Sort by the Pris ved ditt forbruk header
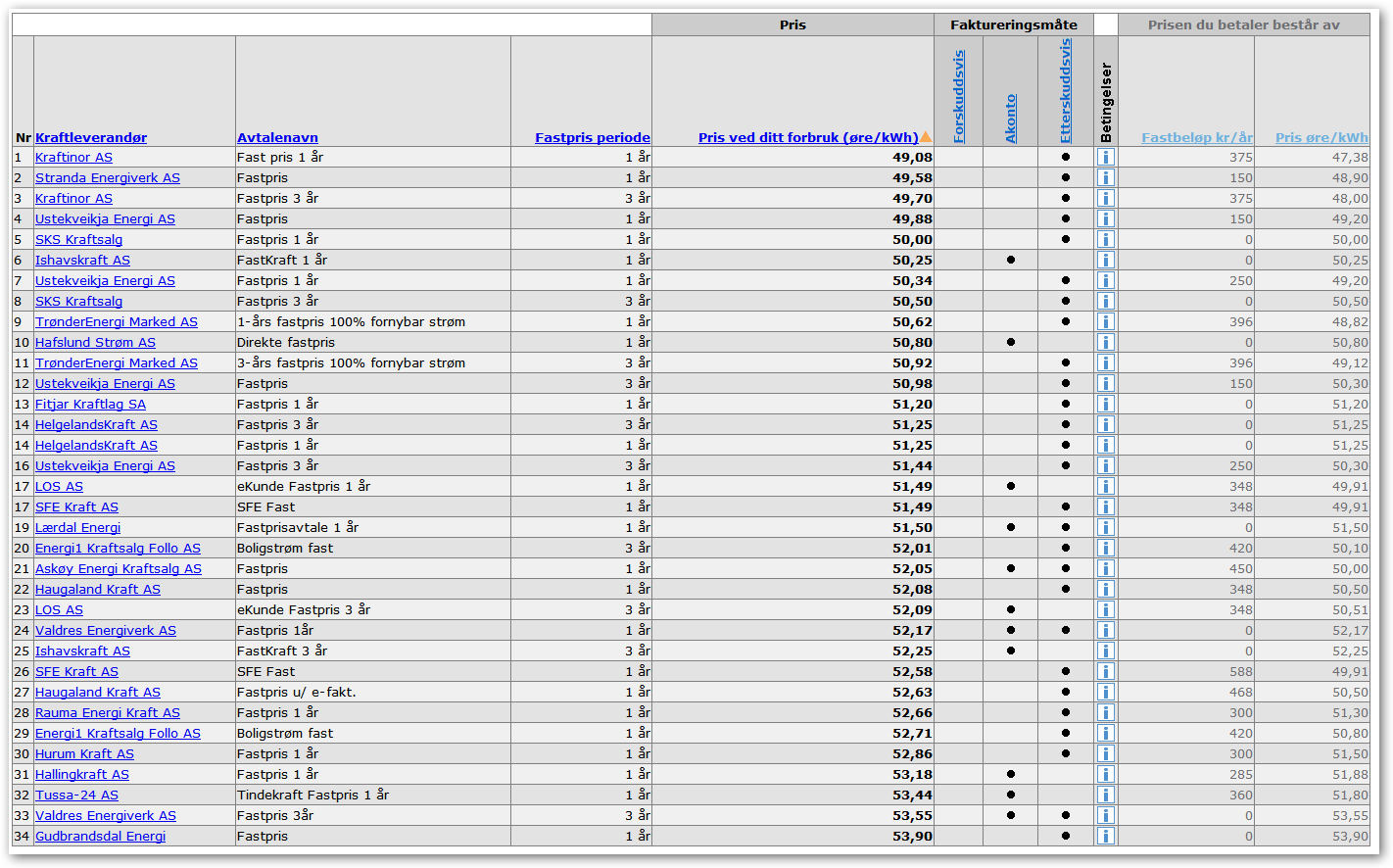1393x868 pixels. 808,137
